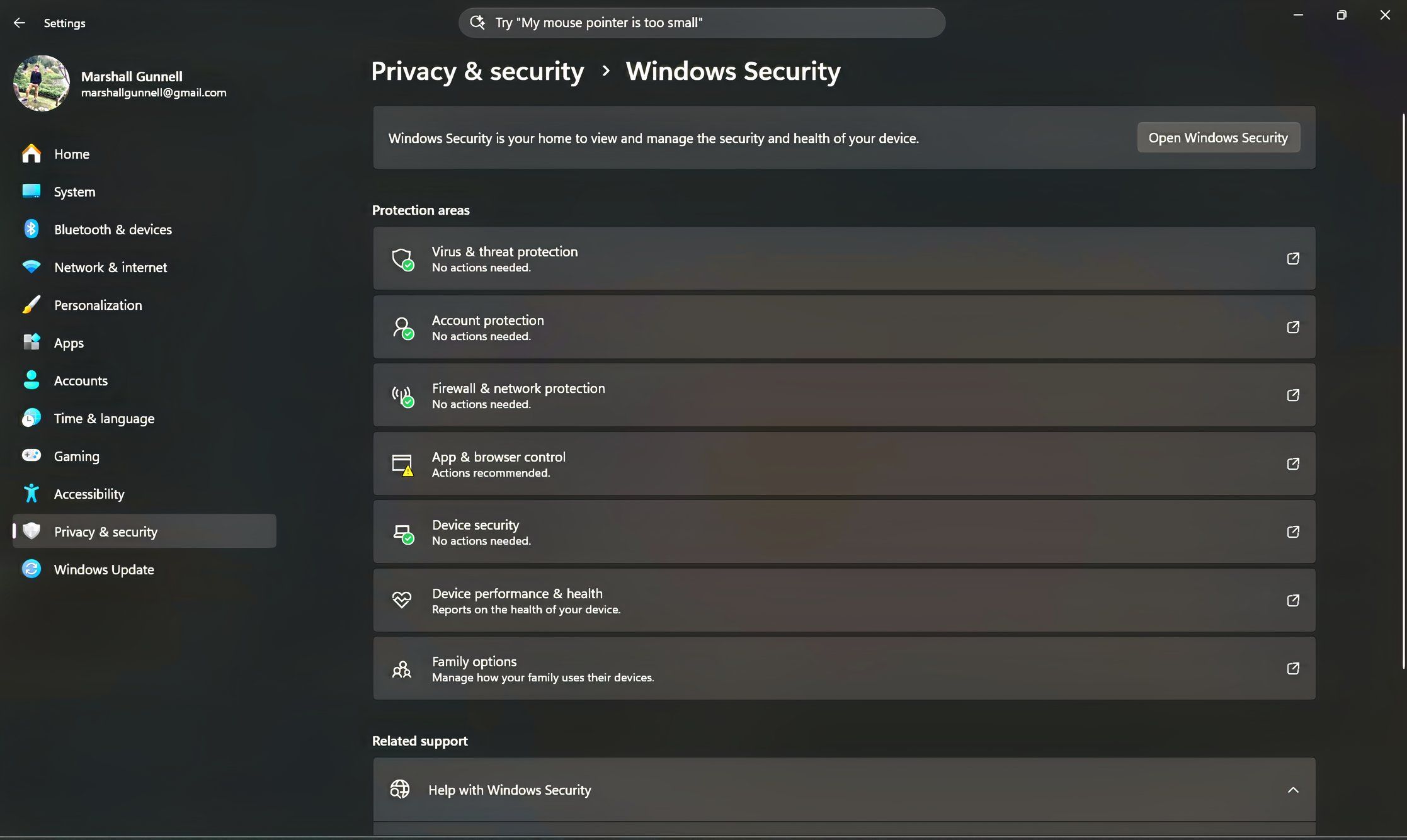Click the breadcrumb chevron separator
This screenshot has height=840, width=1407.
[606, 71]
